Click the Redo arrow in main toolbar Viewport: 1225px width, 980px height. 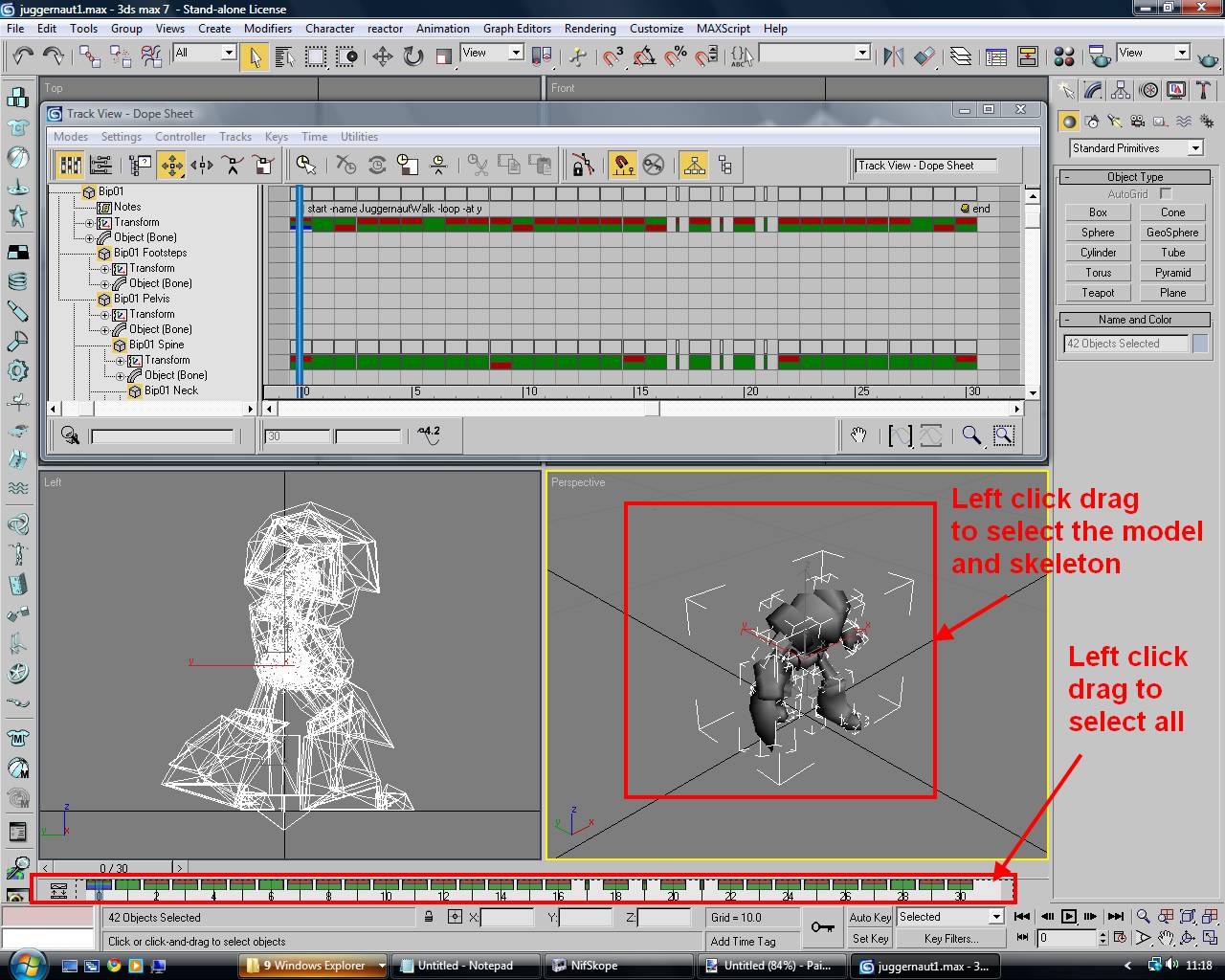tap(53, 56)
